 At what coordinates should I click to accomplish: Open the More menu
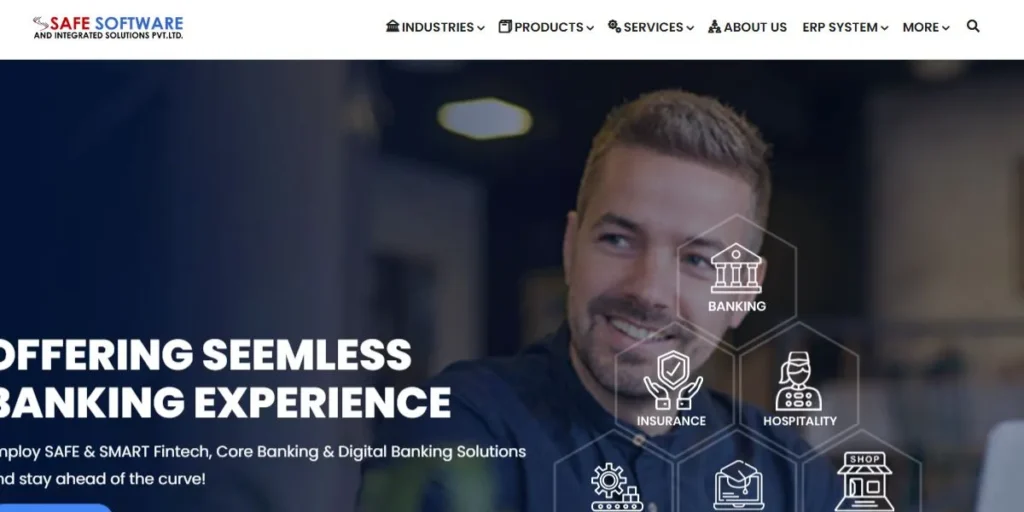pos(925,27)
